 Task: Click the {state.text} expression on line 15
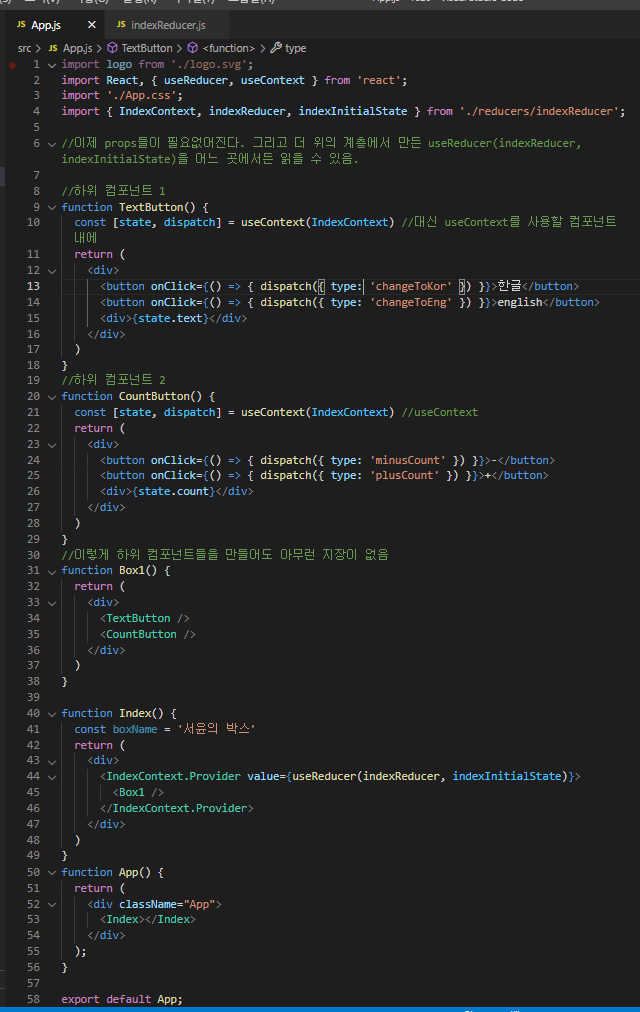pos(171,318)
